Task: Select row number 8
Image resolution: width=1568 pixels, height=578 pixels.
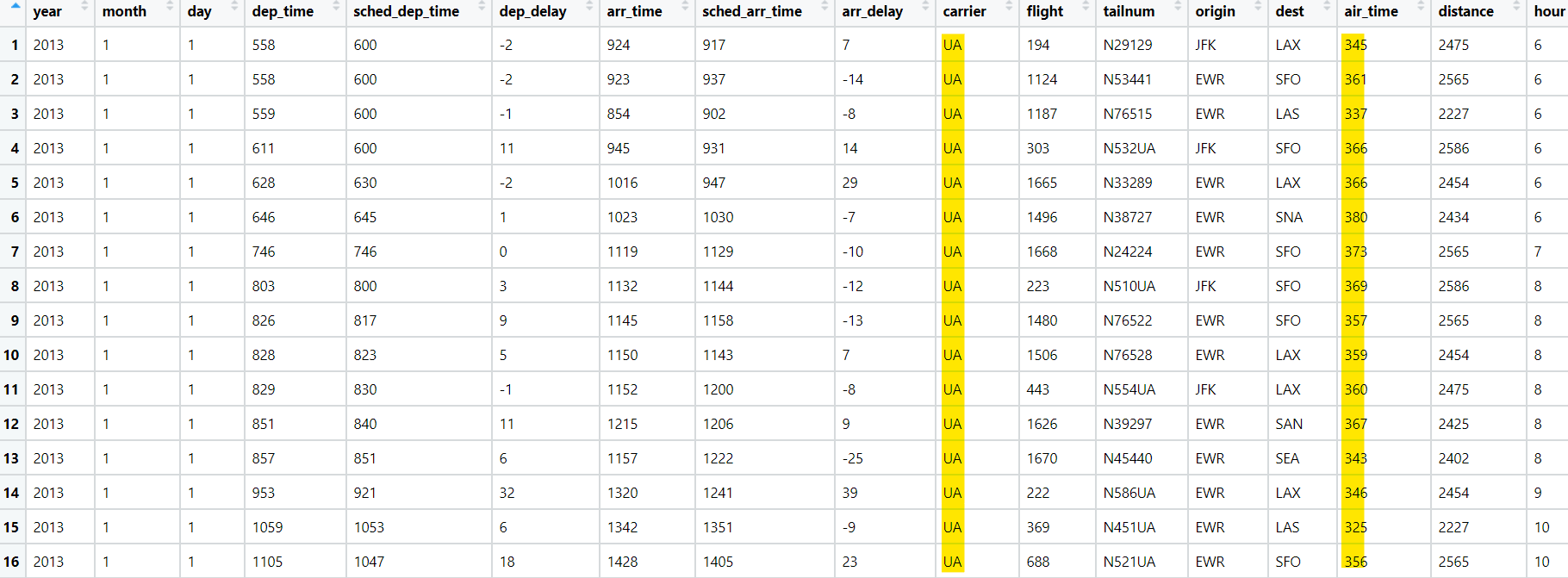Action: pos(15,286)
